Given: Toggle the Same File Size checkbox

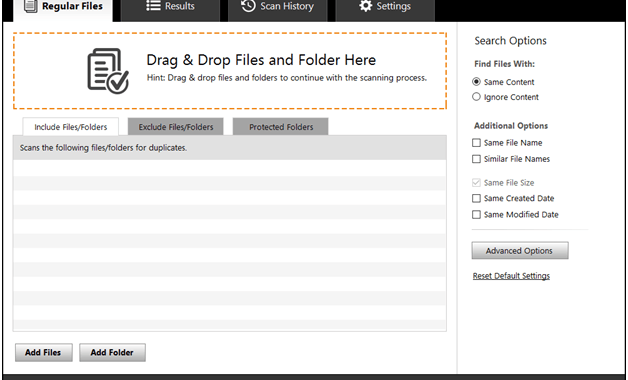Looking at the screenshot, I should point(476,183).
